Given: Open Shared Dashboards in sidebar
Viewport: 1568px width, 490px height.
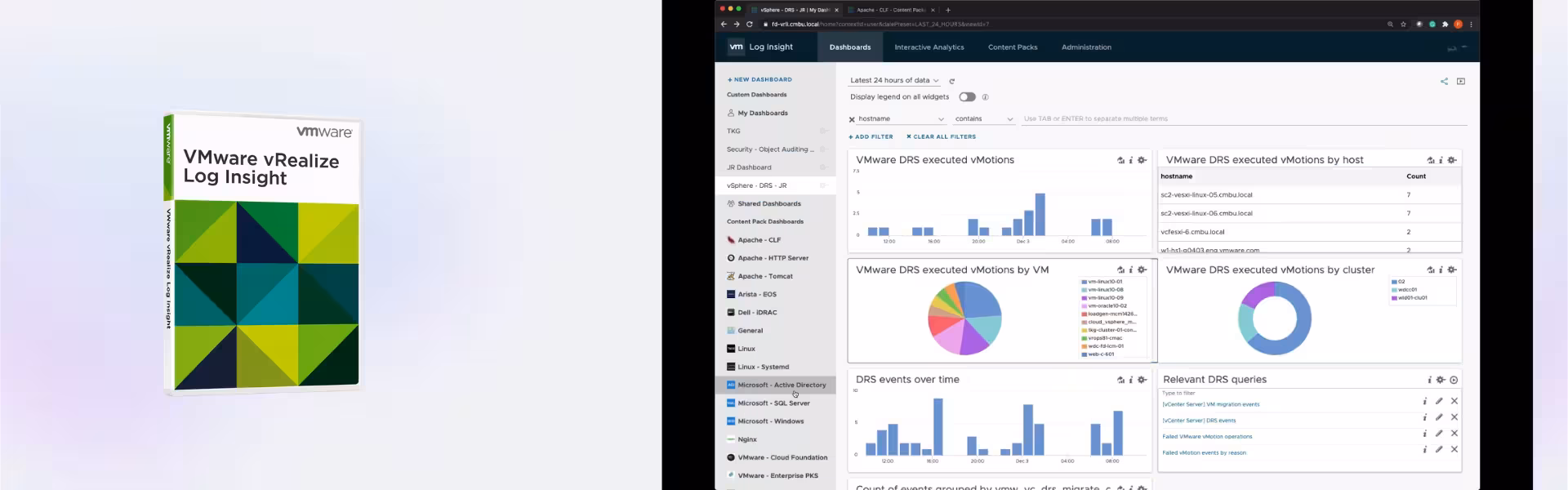Looking at the screenshot, I should pyautogui.click(x=768, y=203).
